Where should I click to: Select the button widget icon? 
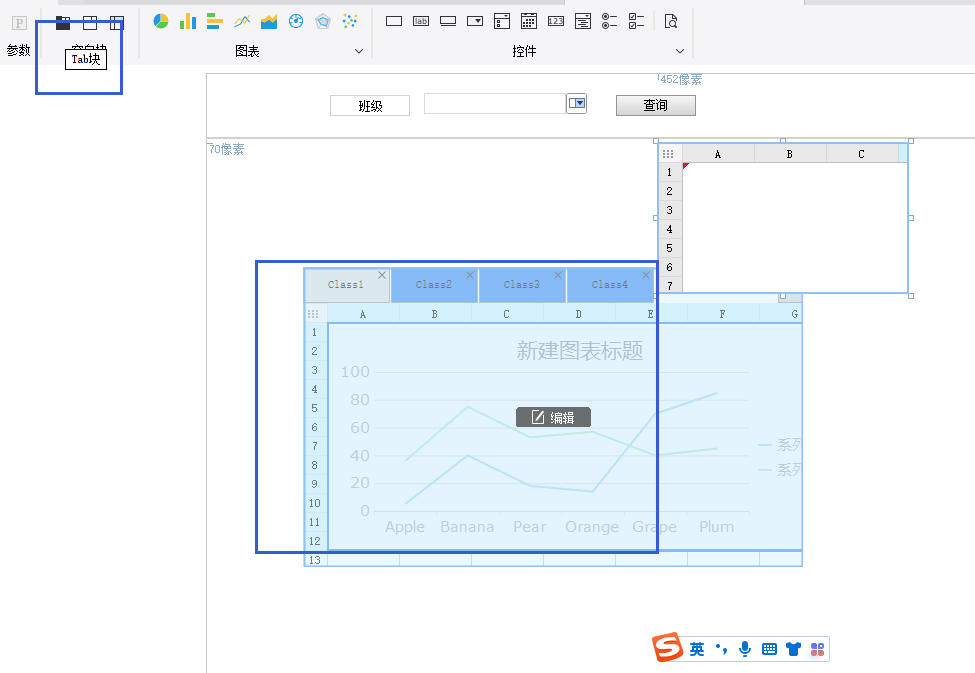[x=448, y=21]
